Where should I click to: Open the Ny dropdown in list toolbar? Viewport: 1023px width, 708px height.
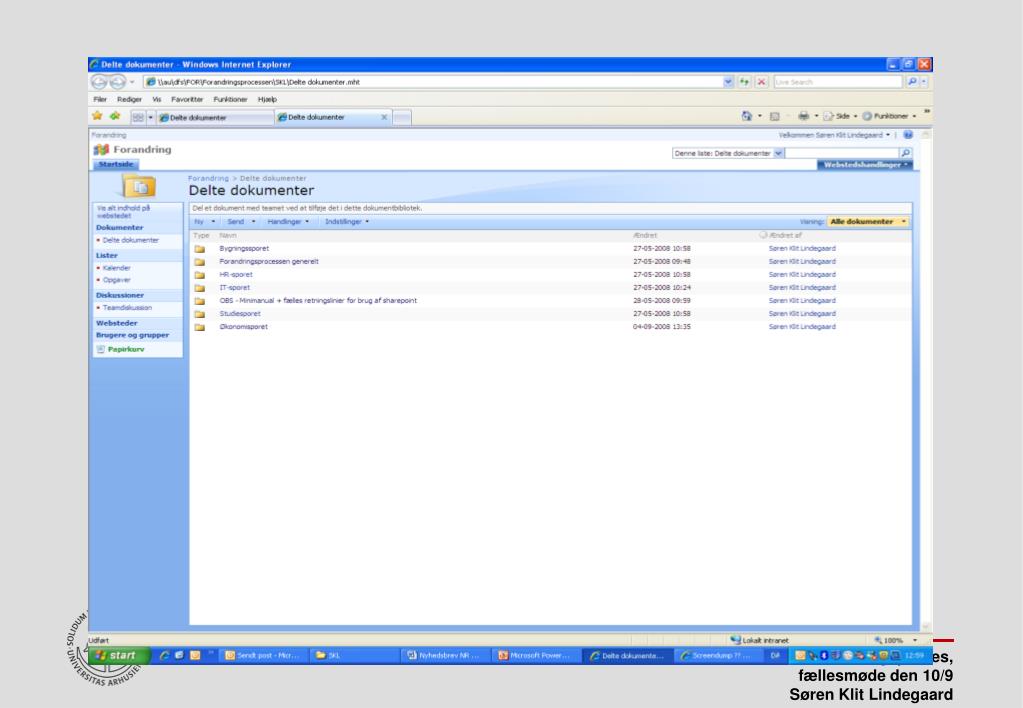(x=204, y=222)
